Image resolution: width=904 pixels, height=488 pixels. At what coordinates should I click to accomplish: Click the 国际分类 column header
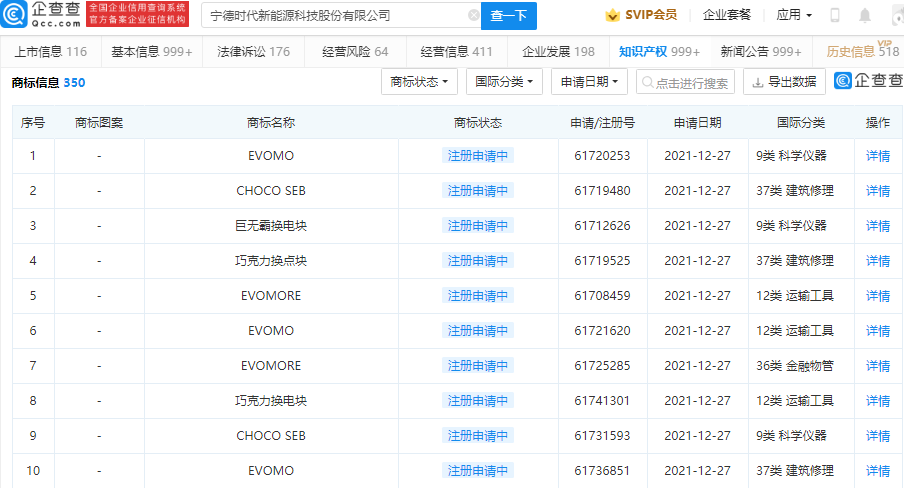click(x=801, y=122)
